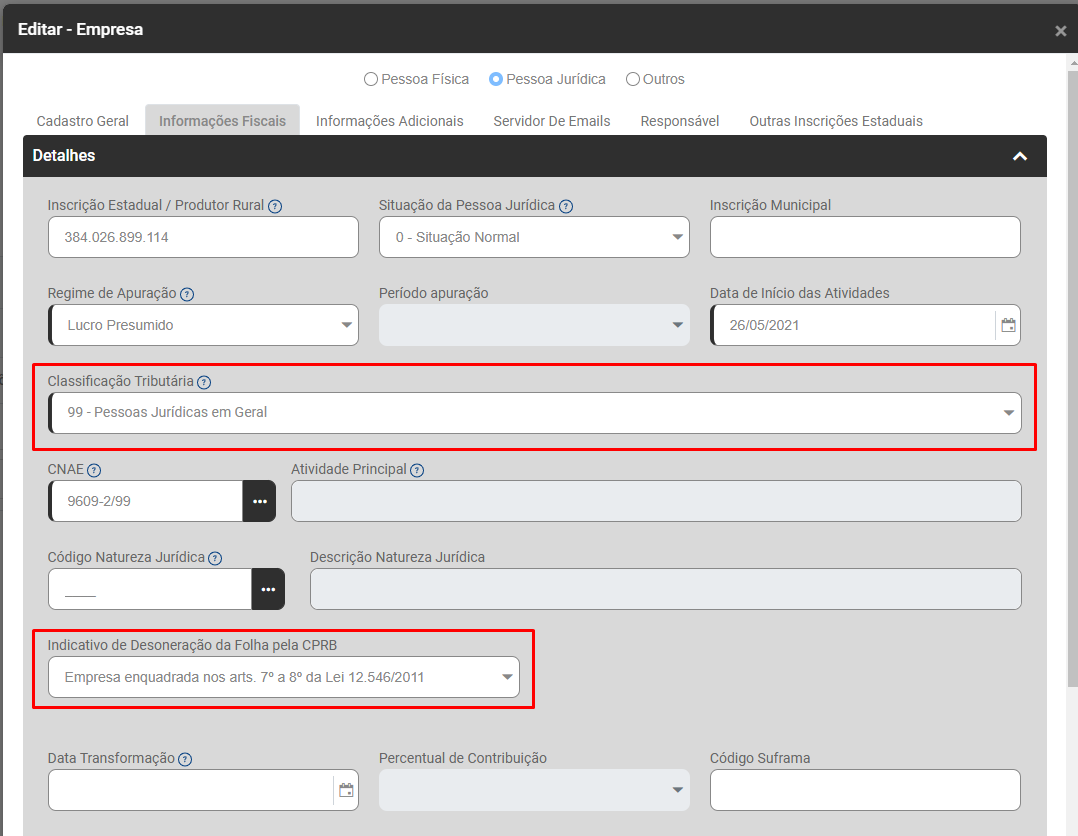Open Indicativo de Desoneração da Folha dropdown
Screen dimensions: 1078x836
pos(284,677)
